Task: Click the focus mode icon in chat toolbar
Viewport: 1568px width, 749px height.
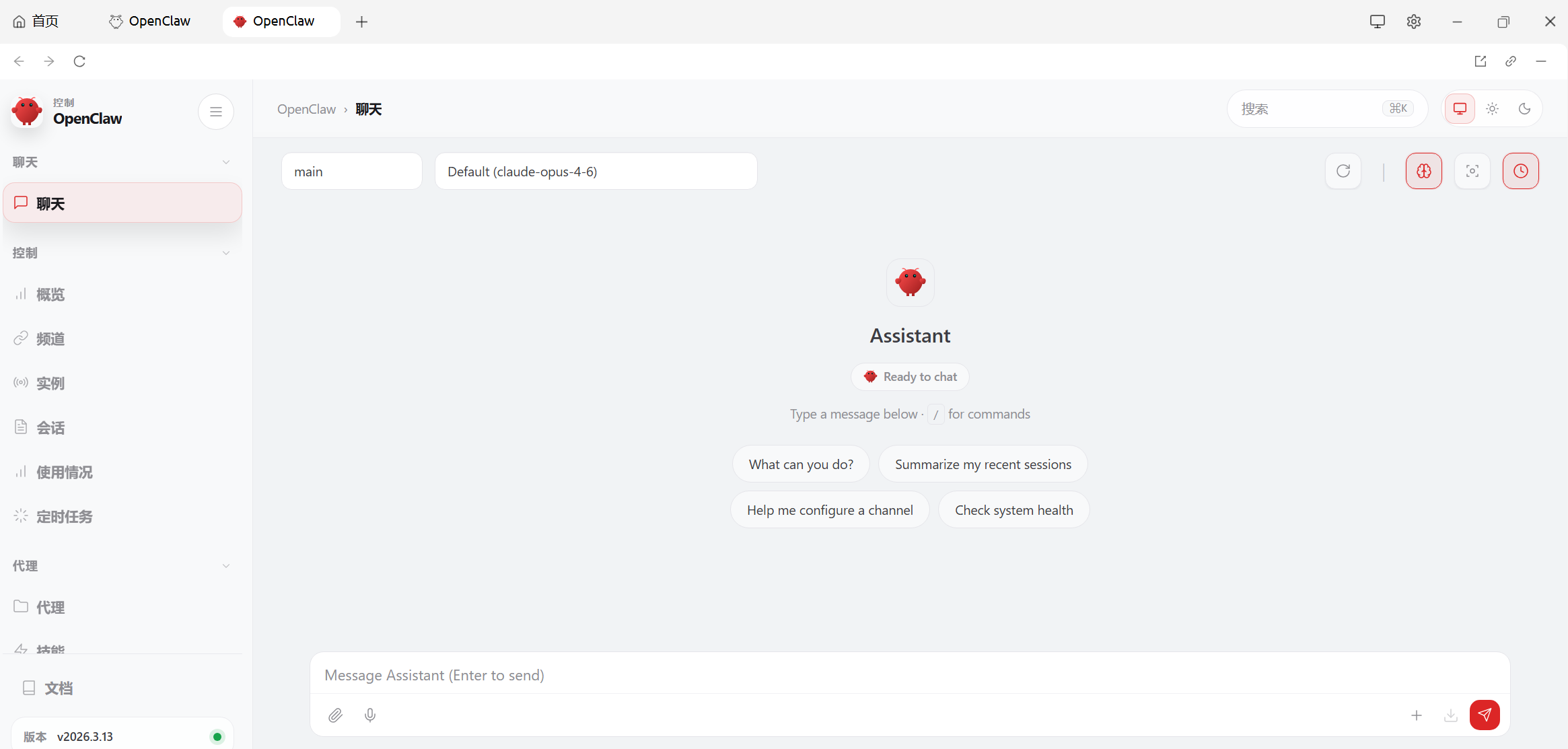Action: [x=1472, y=171]
